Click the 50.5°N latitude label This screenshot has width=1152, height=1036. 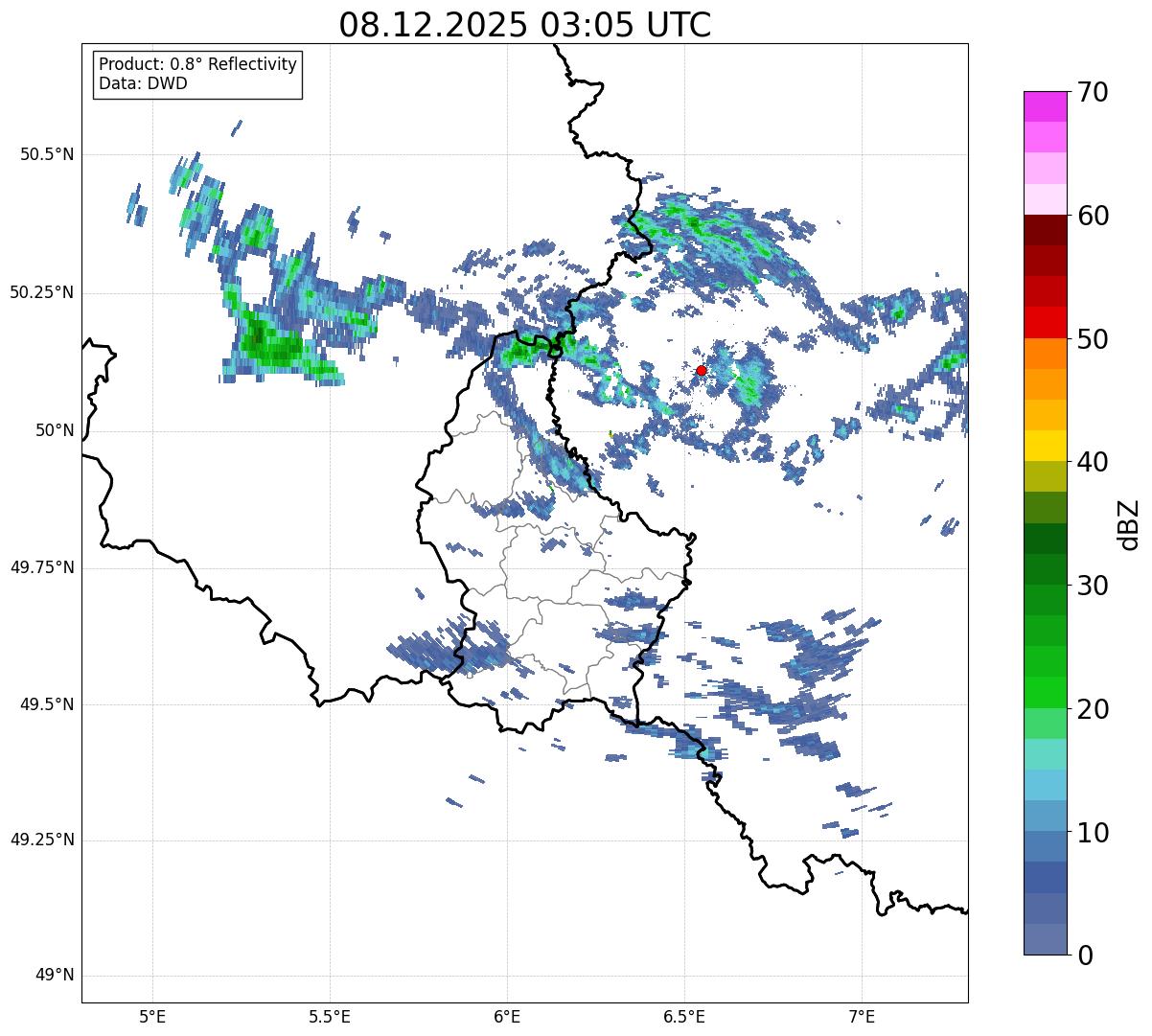pos(47,154)
